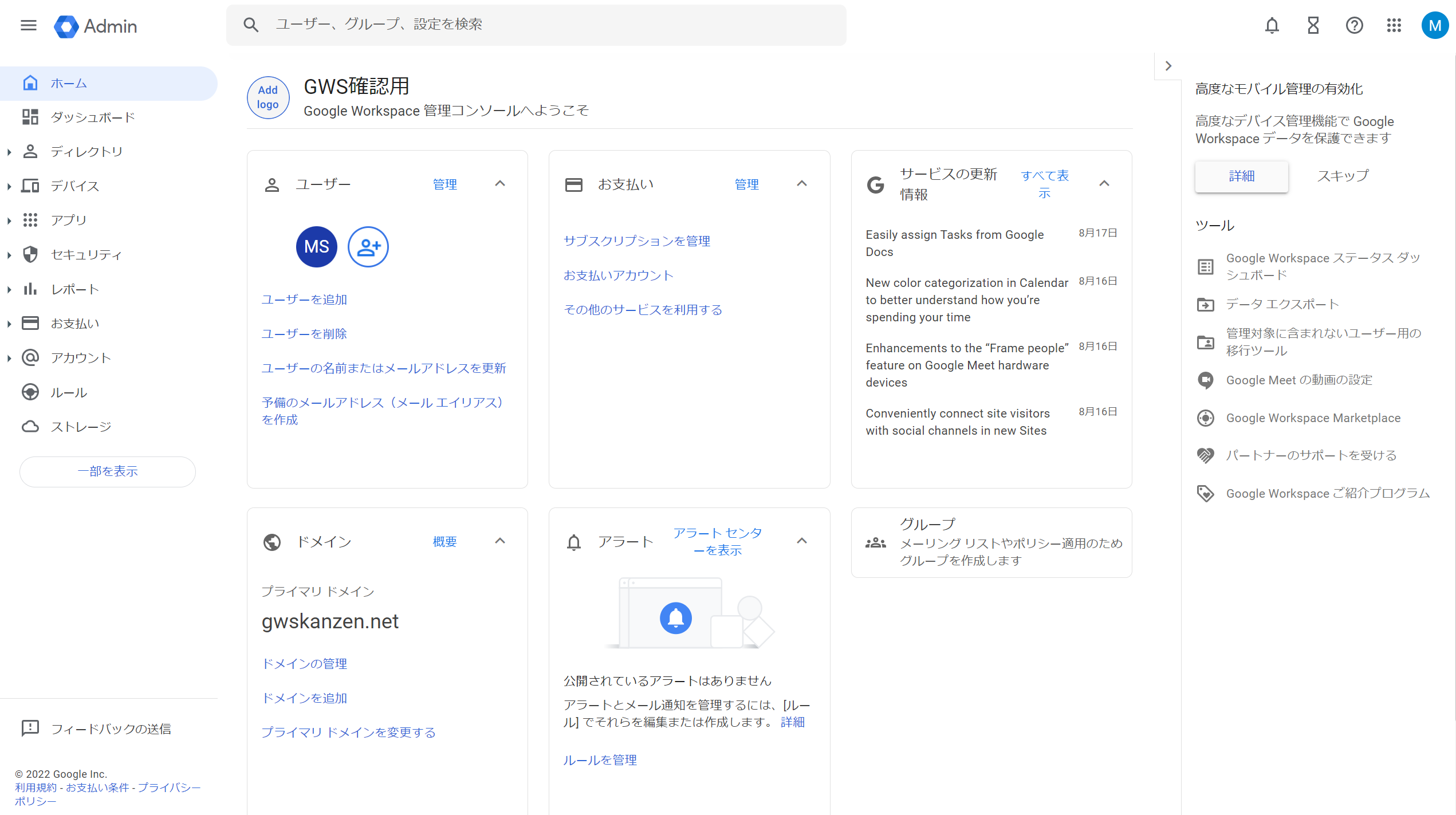Screen dimensions: 1456x815
Task: Collapse the ユーザー card
Action: coord(500,183)
